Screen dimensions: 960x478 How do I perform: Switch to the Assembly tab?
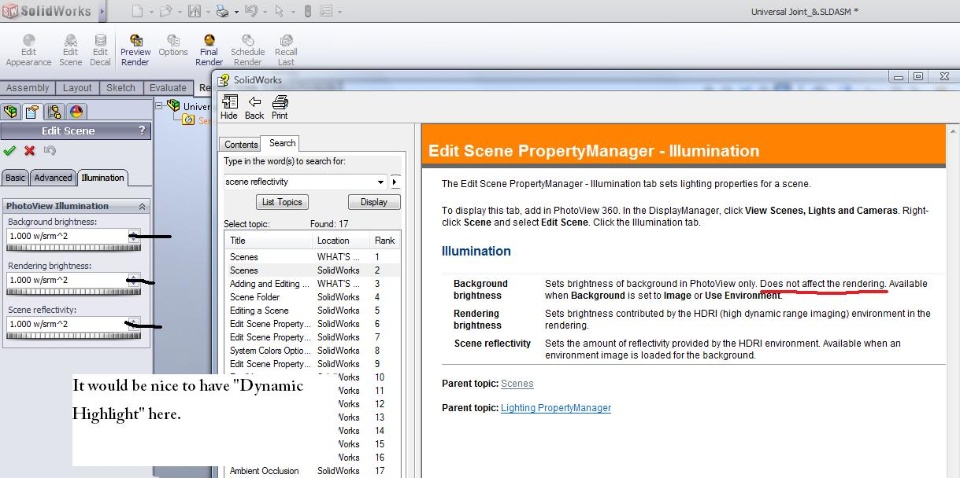[28, 88]
